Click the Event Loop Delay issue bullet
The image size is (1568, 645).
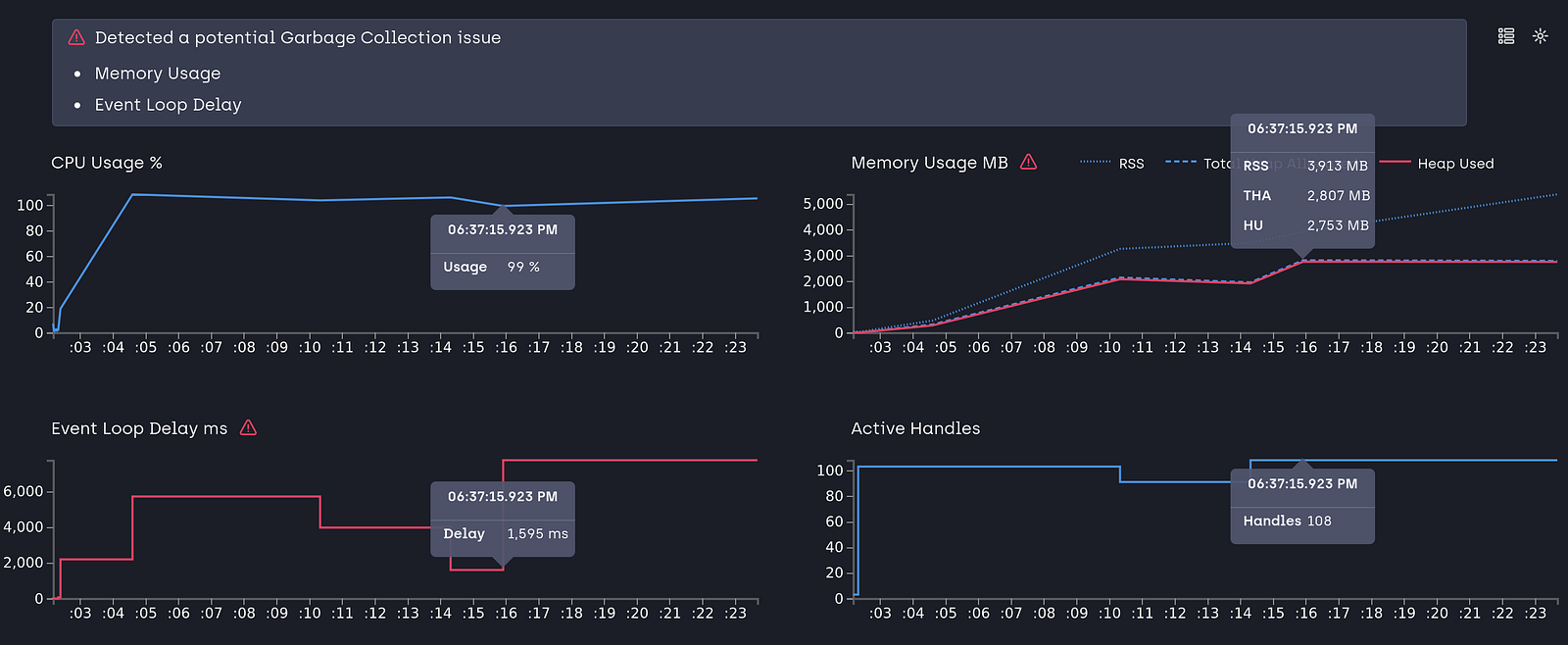click(168, 105)
